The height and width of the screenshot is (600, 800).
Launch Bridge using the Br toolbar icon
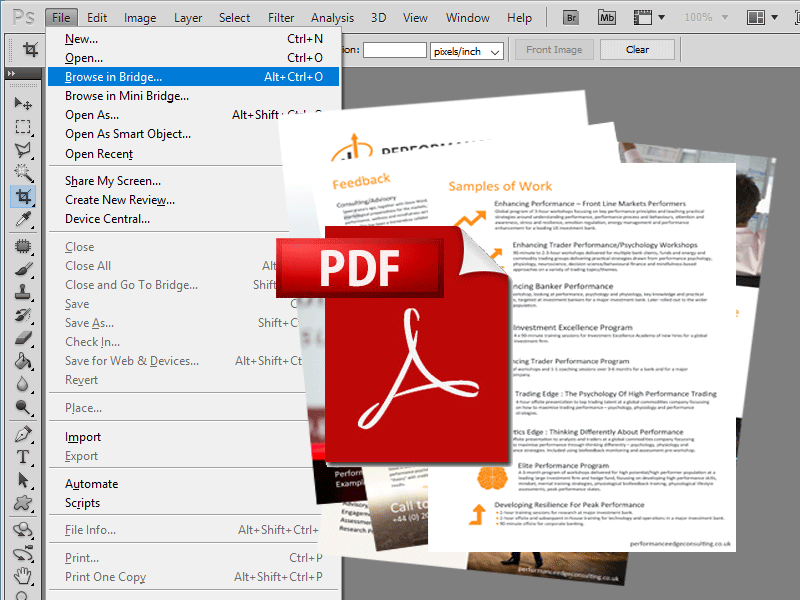point(570,17)
